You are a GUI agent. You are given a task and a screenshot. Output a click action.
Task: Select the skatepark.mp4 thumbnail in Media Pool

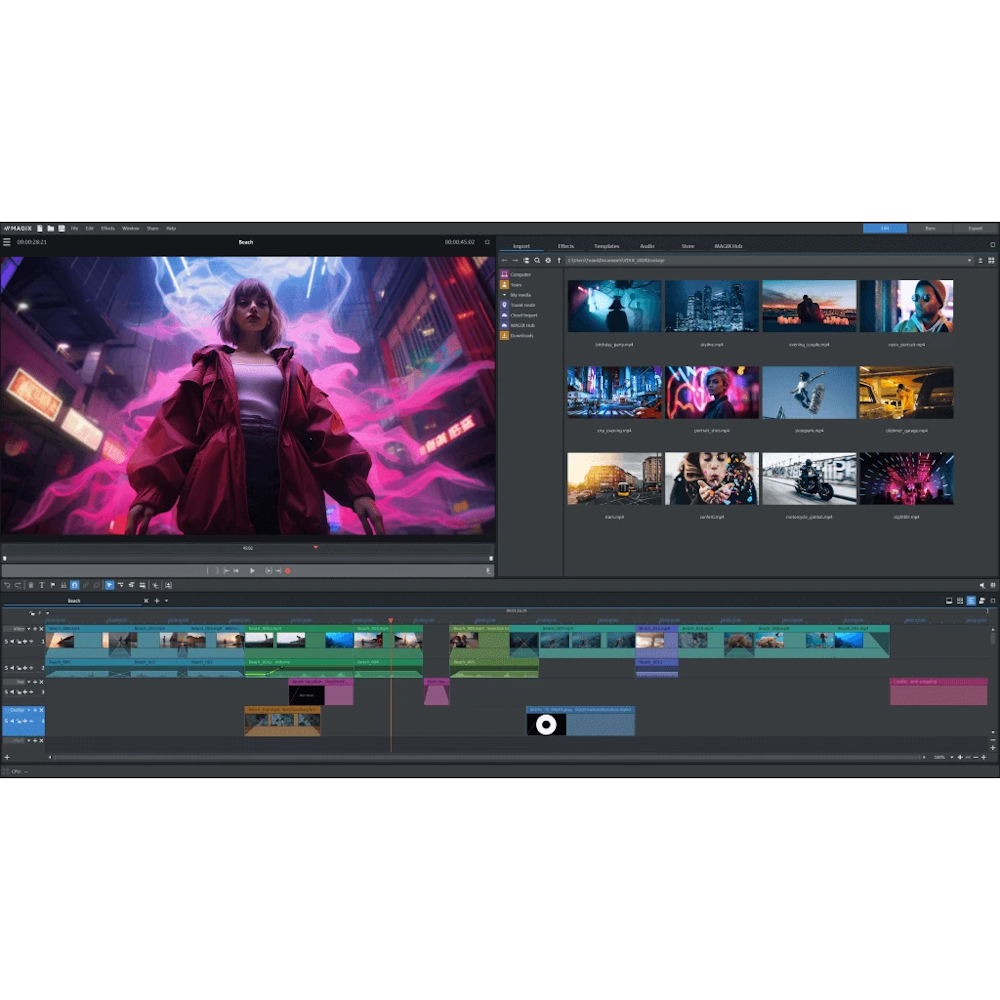(x=808, y=392)
